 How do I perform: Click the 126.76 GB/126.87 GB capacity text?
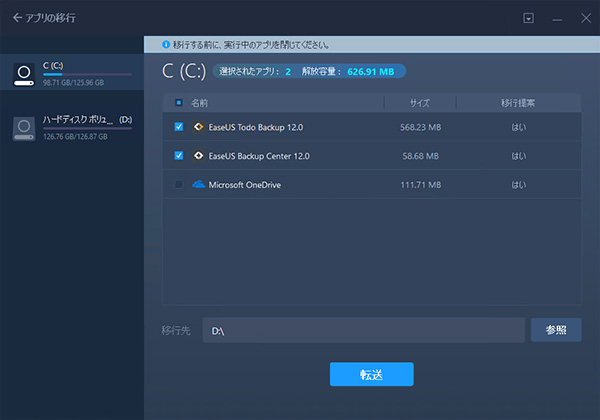tap(75, 137)
